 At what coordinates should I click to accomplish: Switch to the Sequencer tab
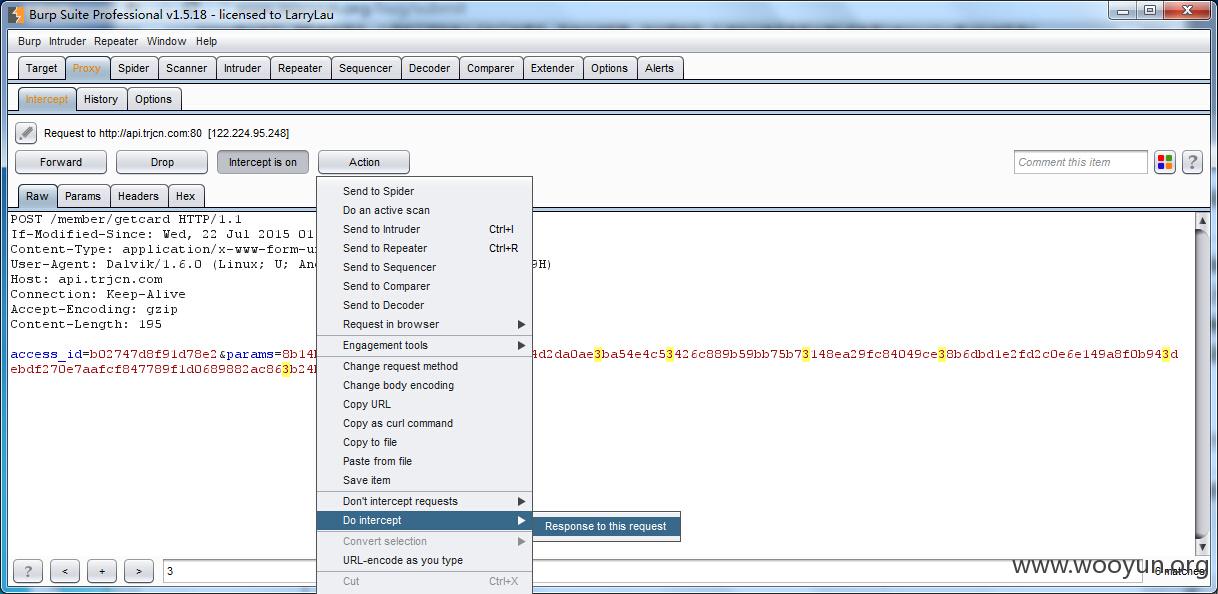[366, 68]
